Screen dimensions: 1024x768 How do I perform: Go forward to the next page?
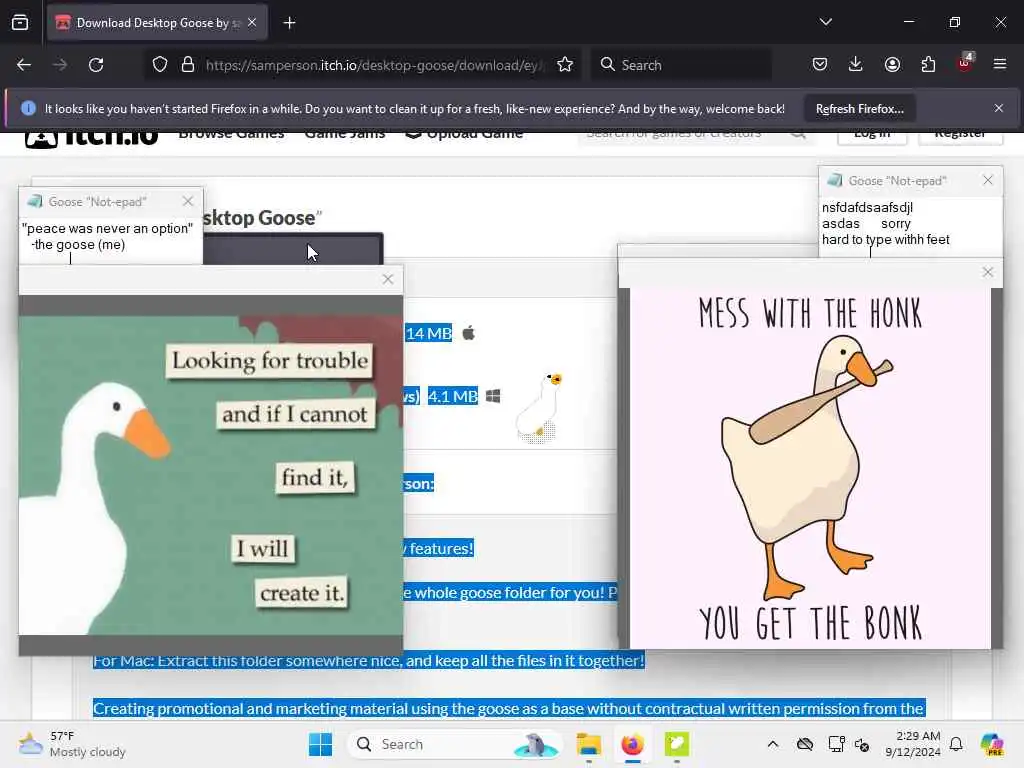59,65
